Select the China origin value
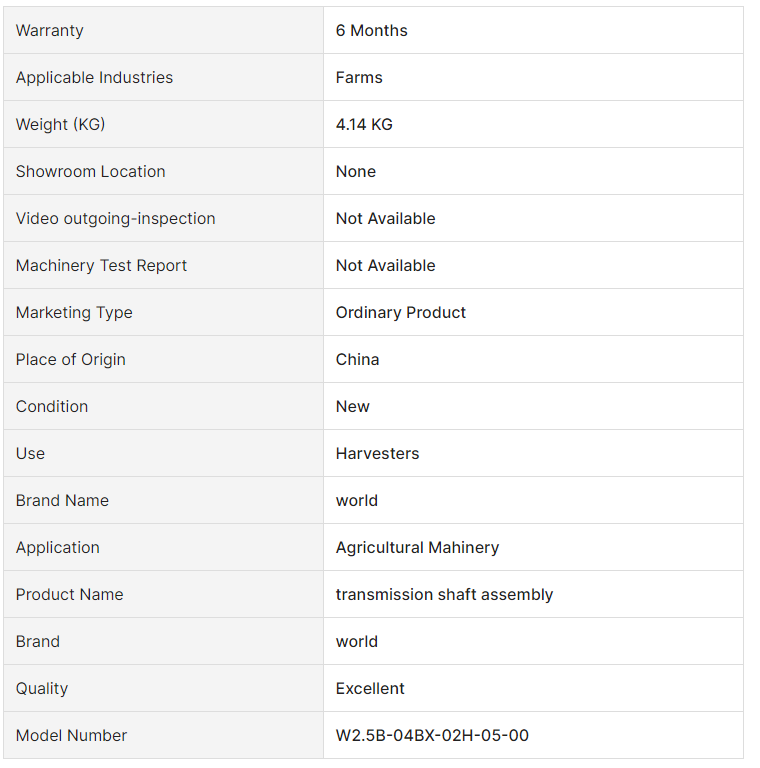 click(x=357, y=360)
